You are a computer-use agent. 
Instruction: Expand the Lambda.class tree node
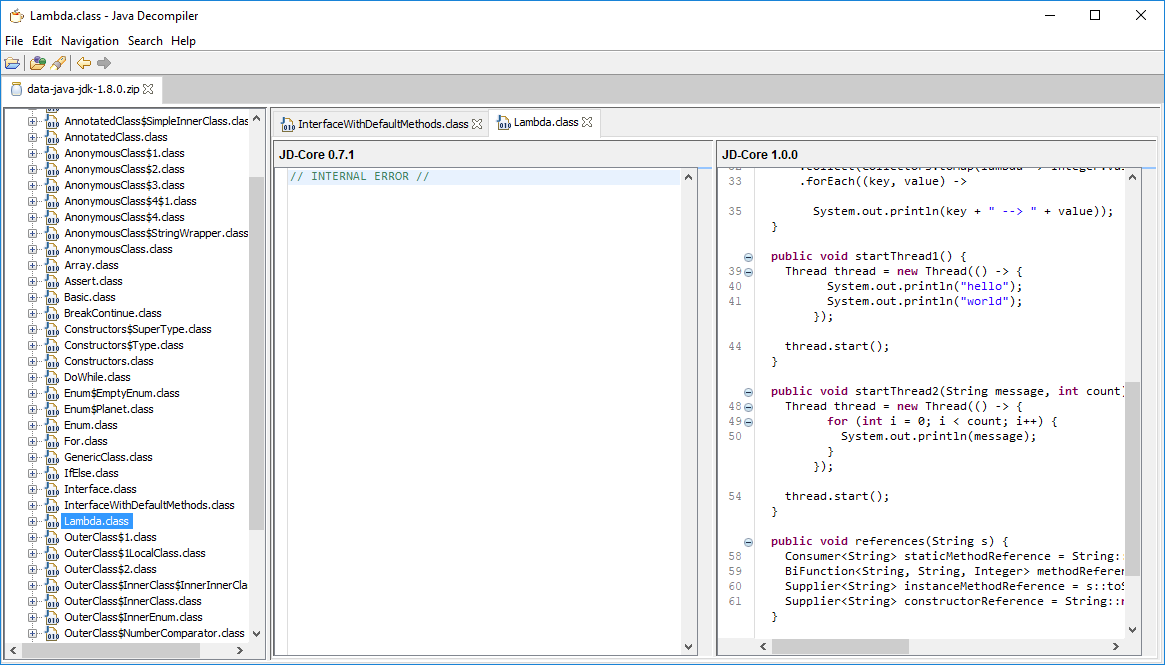pos(33,521)
